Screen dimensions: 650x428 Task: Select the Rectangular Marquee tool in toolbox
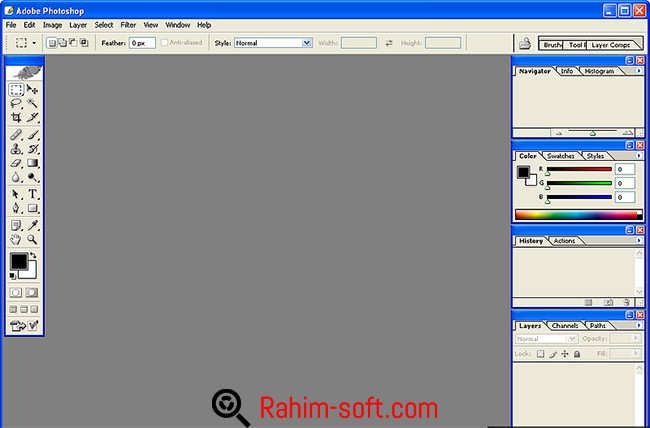16,90
